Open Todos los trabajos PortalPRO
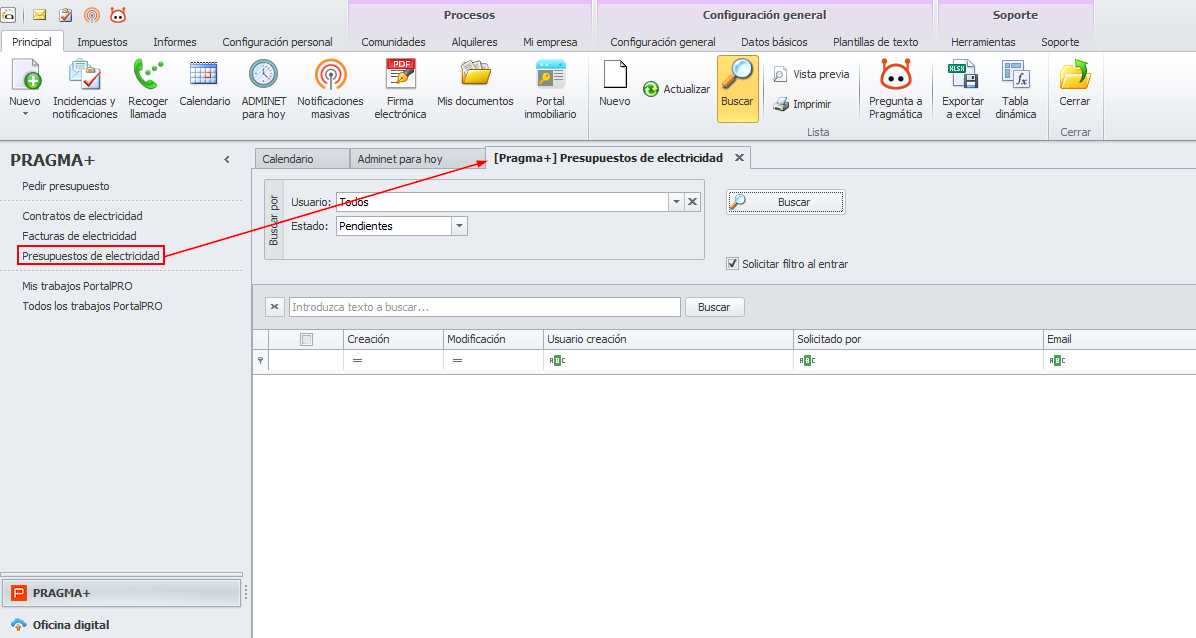The height and width of the screenshot is (638, 1196). click(x=92, y=305)
